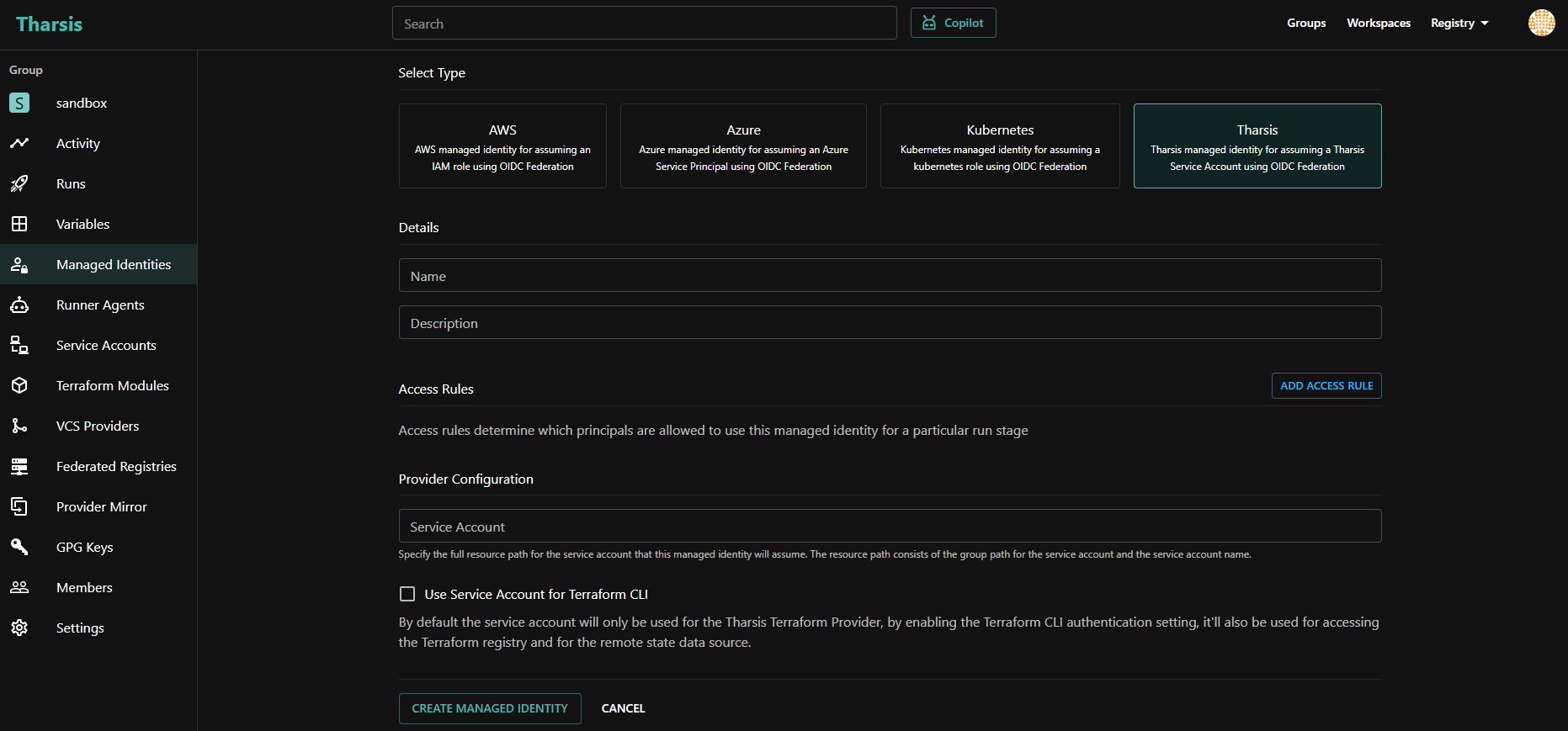
Task: Click the Provider Mirror copy icon
Action: click(x=19, y=506)
